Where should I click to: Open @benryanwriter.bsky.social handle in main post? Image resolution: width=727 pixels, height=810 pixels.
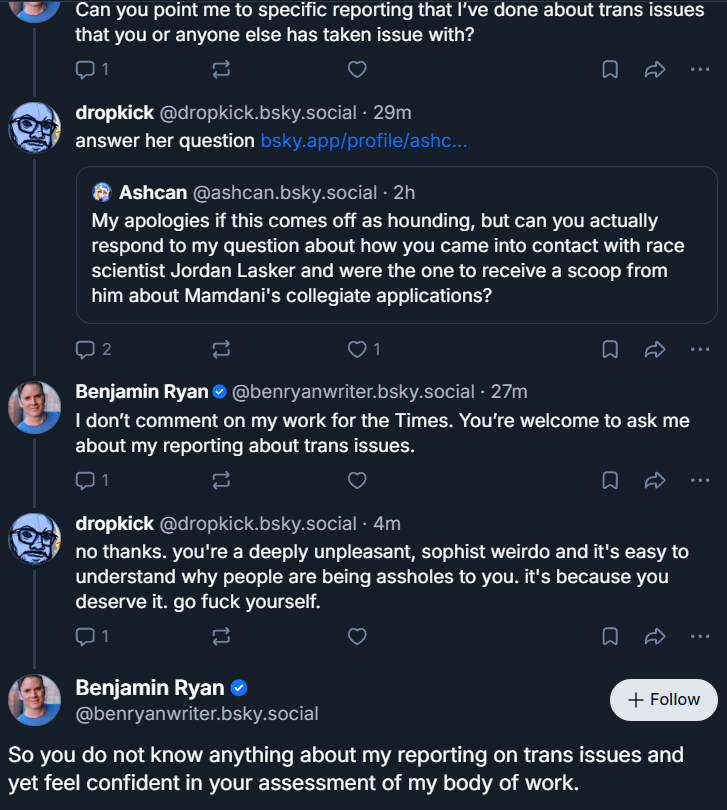(197, 714)
